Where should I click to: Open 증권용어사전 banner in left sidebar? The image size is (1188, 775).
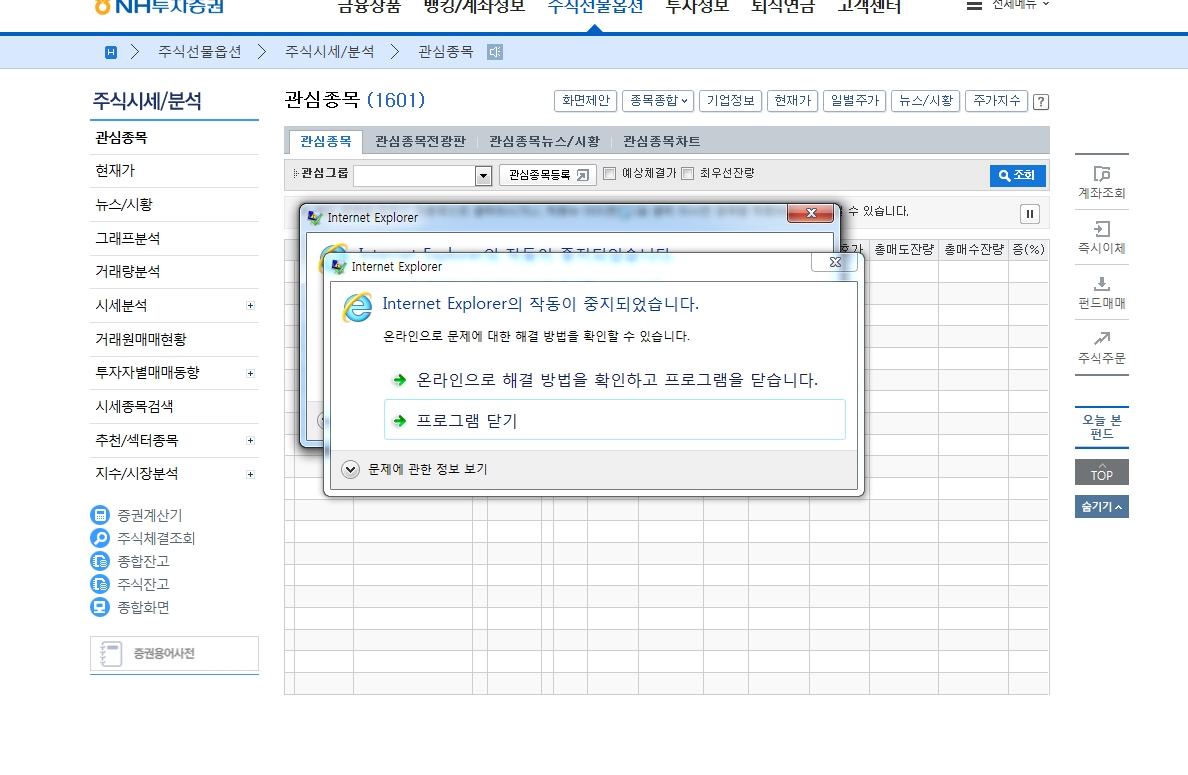point(174,654)
